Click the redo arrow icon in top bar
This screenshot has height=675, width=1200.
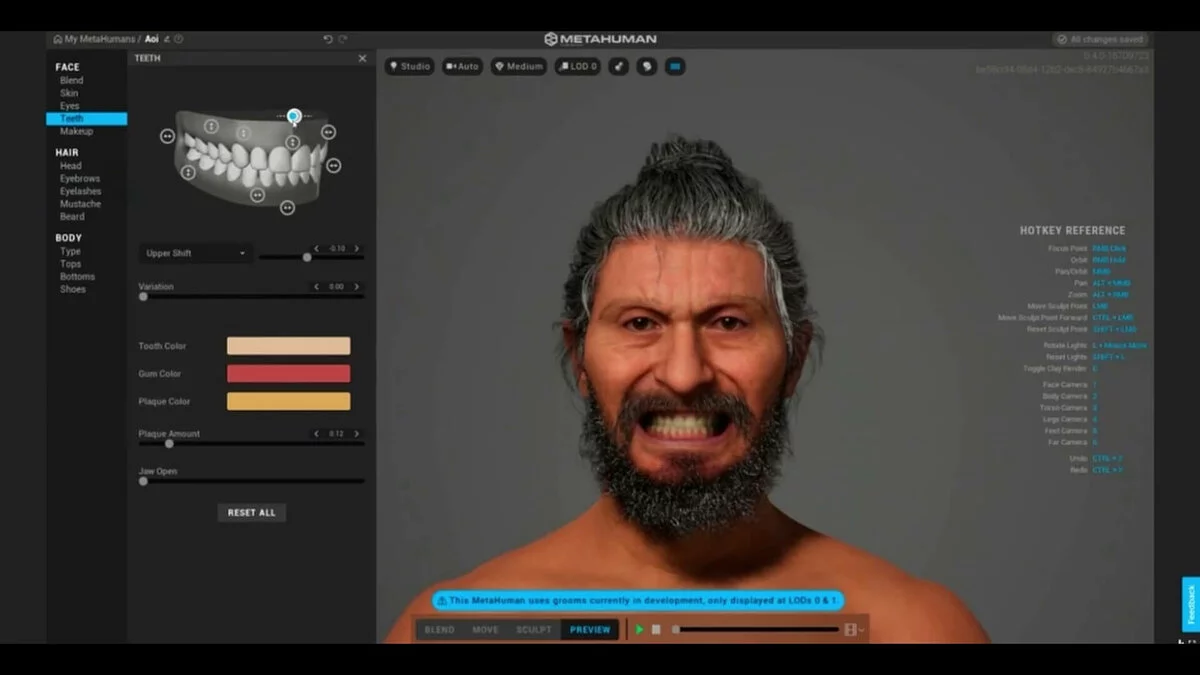point(343,39)
